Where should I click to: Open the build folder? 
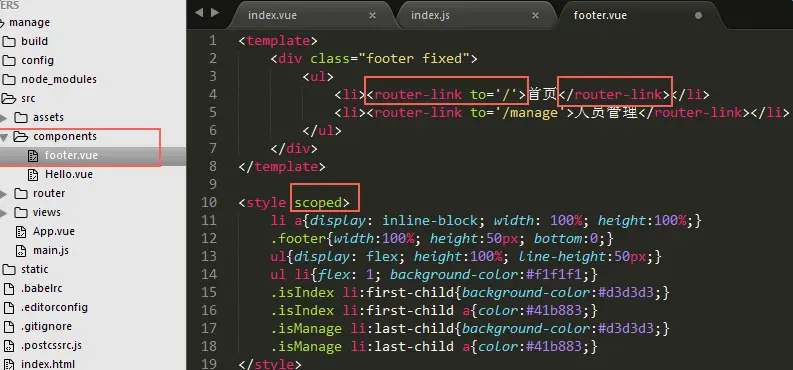coord(34,41)
